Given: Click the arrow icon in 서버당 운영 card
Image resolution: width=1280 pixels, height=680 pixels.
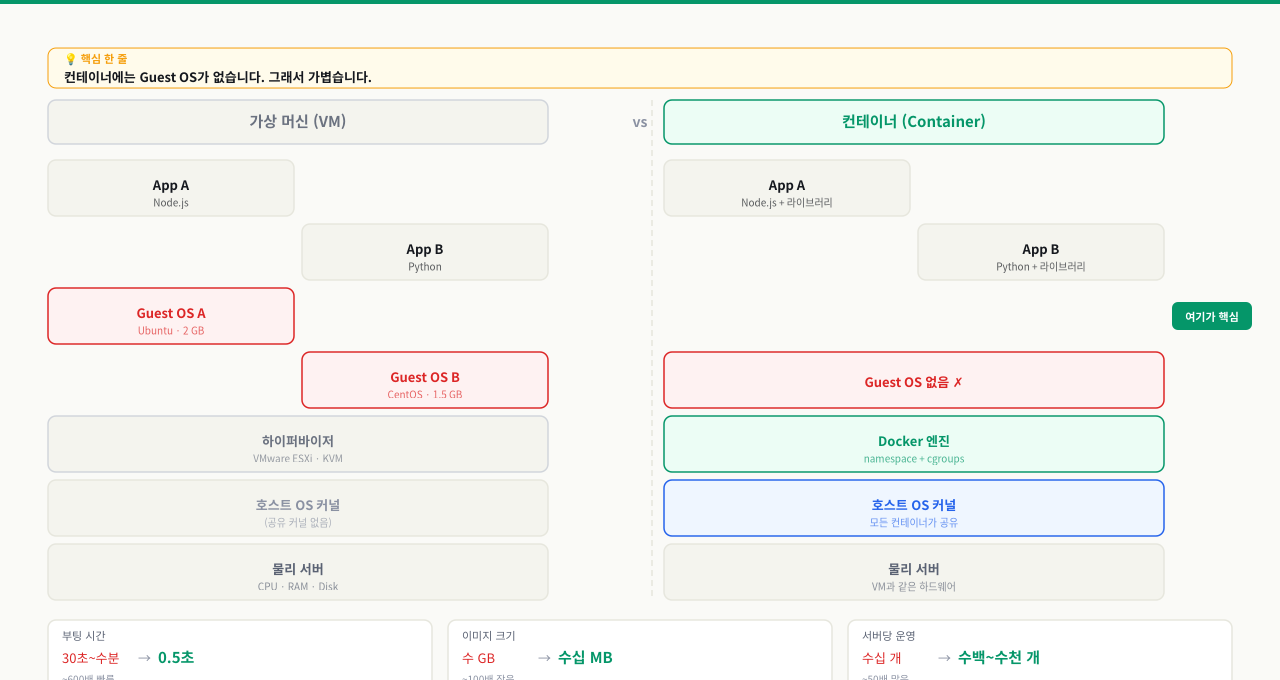Looking at the screenshot, I should [x=944, y=658].
